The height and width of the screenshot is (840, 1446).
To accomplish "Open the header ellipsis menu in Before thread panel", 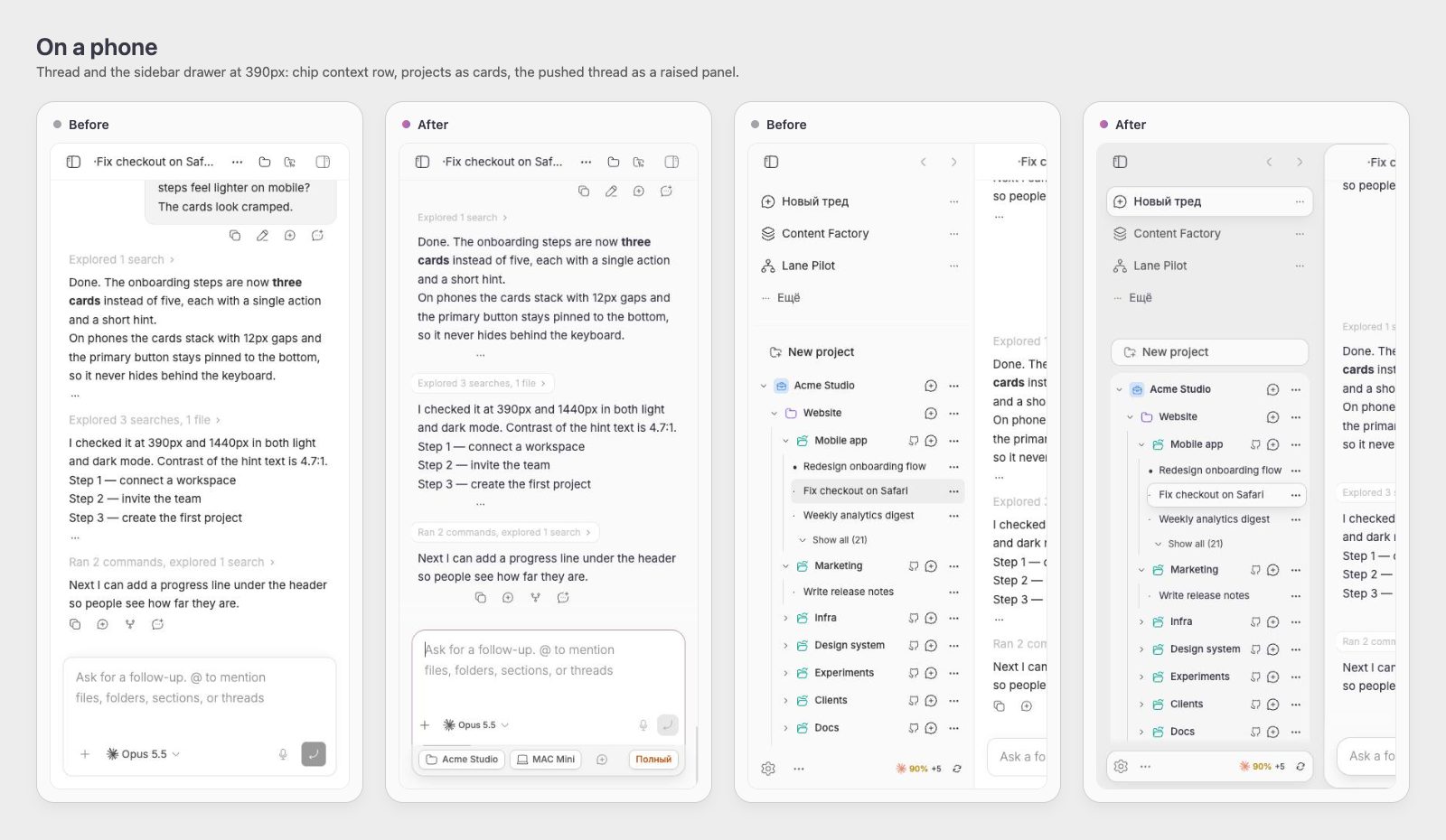I will [237, 162].
